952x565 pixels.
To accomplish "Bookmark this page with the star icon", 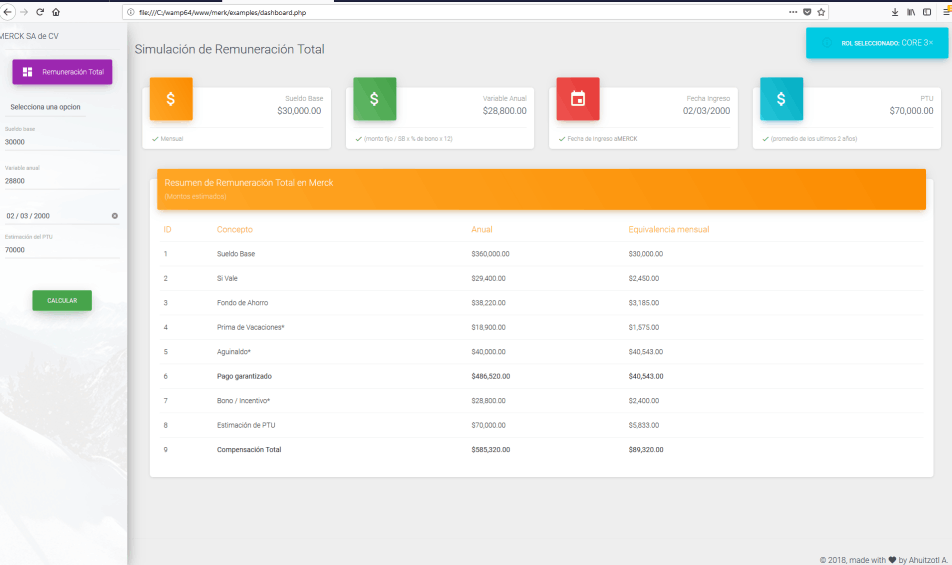I will (821, 12).
